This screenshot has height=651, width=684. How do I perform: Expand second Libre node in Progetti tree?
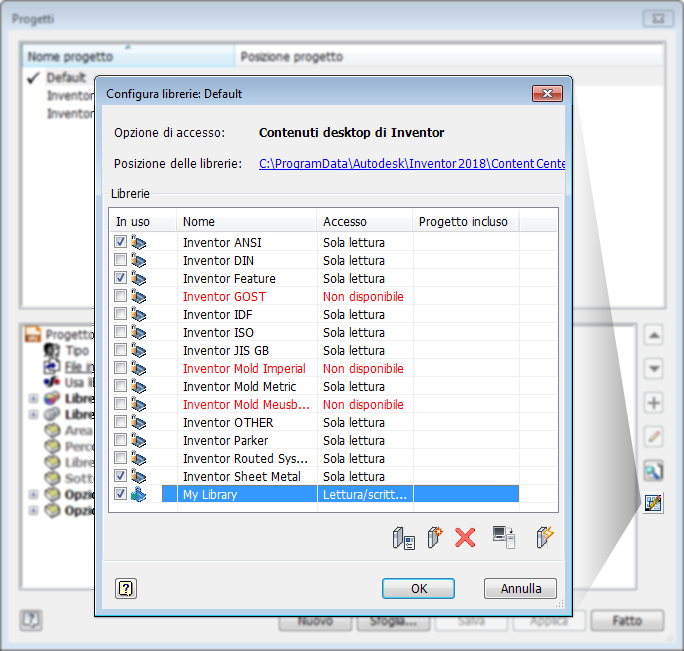[x=34, y=414]
